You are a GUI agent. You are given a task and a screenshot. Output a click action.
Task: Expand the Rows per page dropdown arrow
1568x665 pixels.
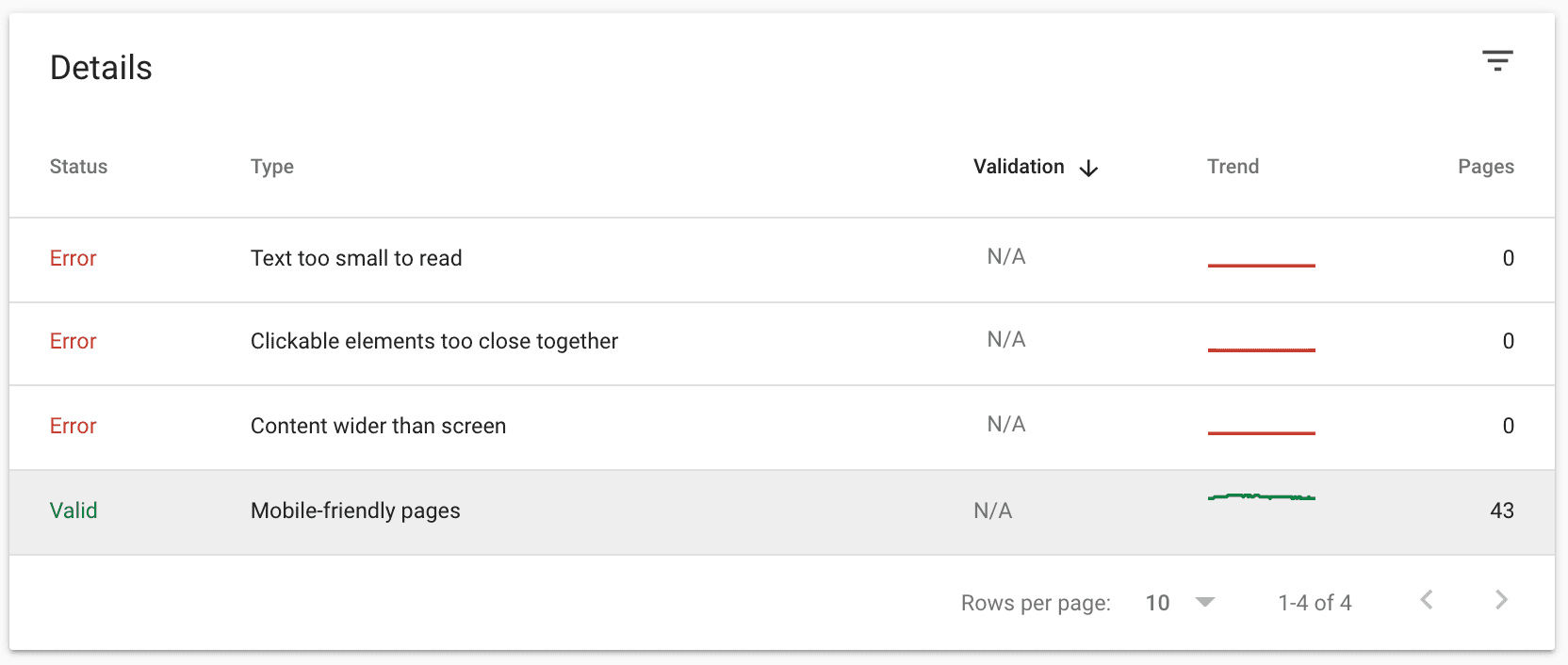pyautogui.click(x=1205, y=602)
